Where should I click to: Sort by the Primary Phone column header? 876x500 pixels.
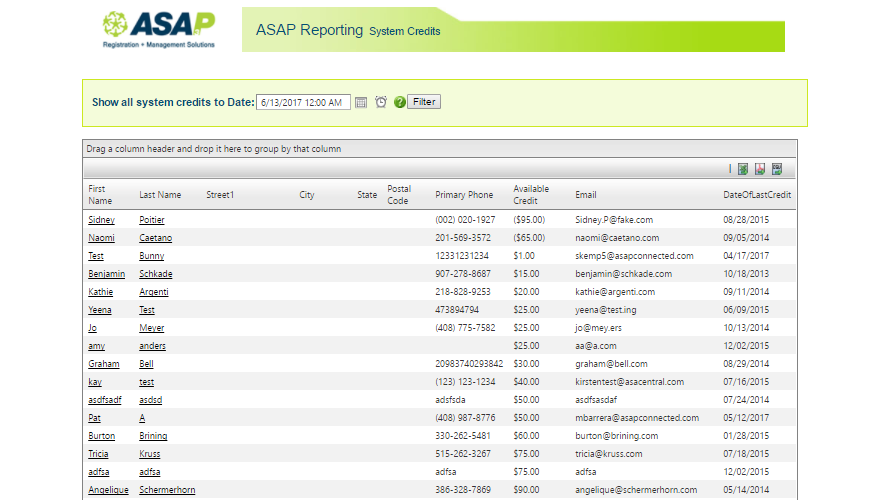464,195
